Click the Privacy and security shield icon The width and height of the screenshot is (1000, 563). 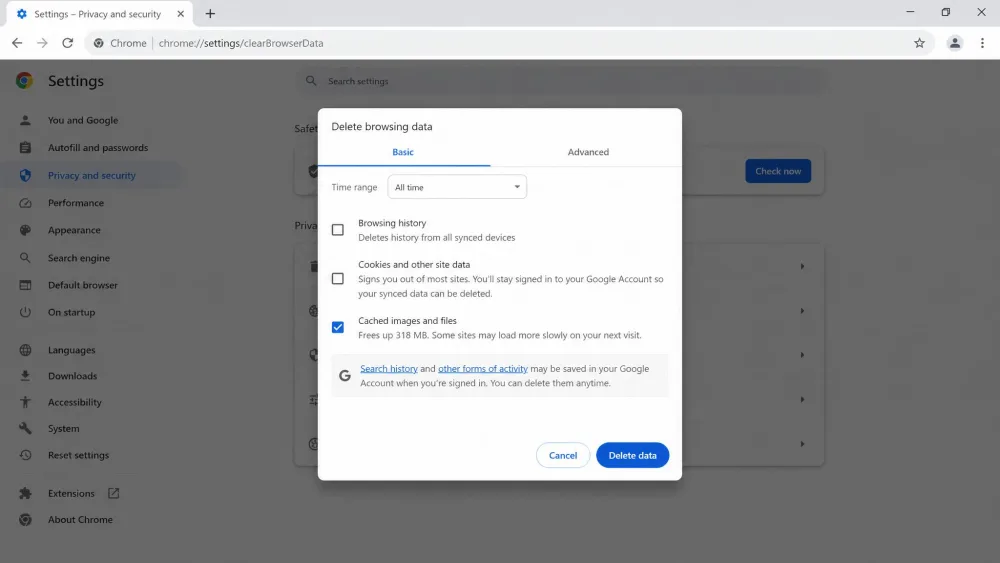pos(25,175)
